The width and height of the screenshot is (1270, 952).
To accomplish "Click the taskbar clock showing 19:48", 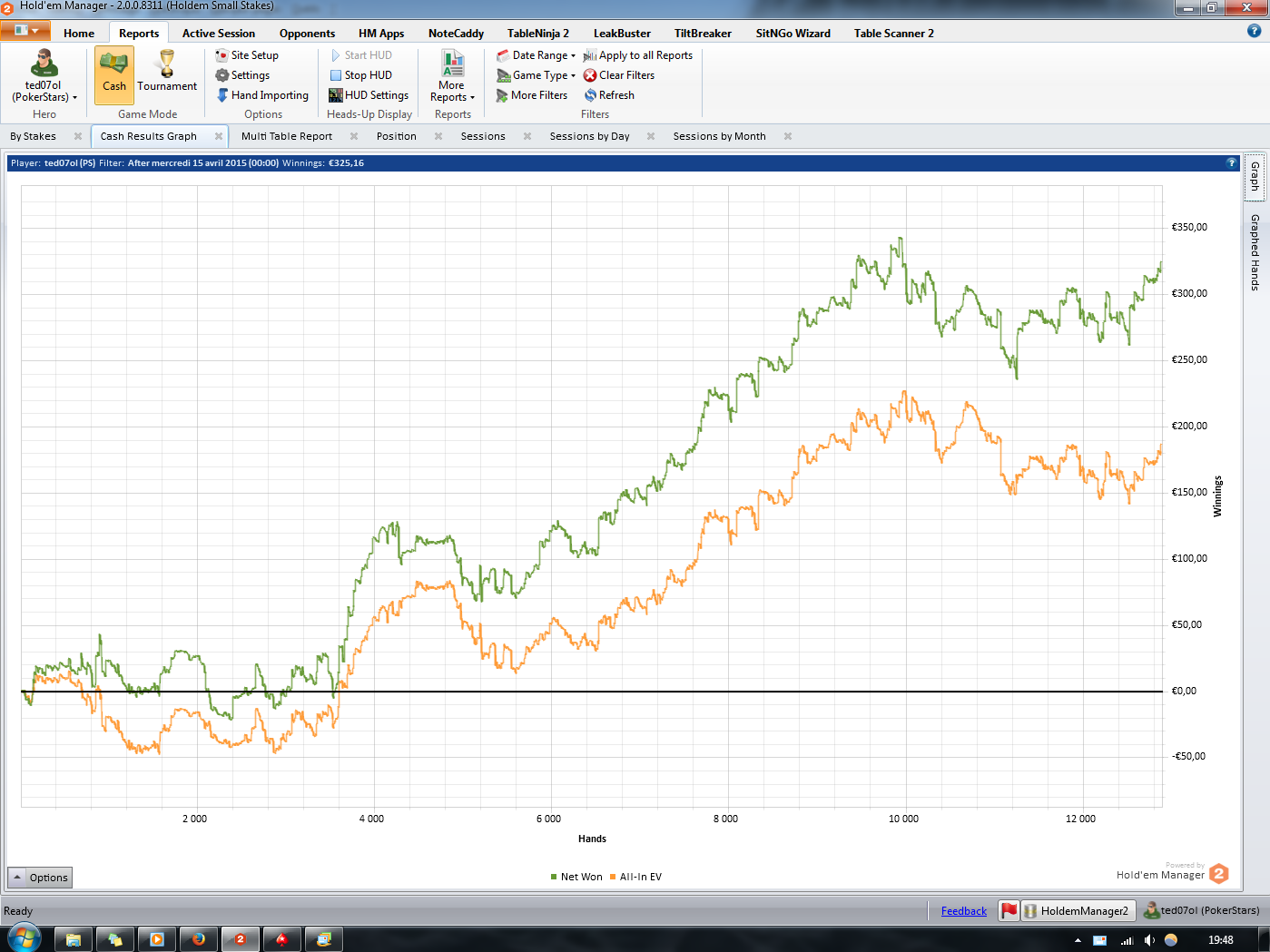I will (x=1221, y=940).
